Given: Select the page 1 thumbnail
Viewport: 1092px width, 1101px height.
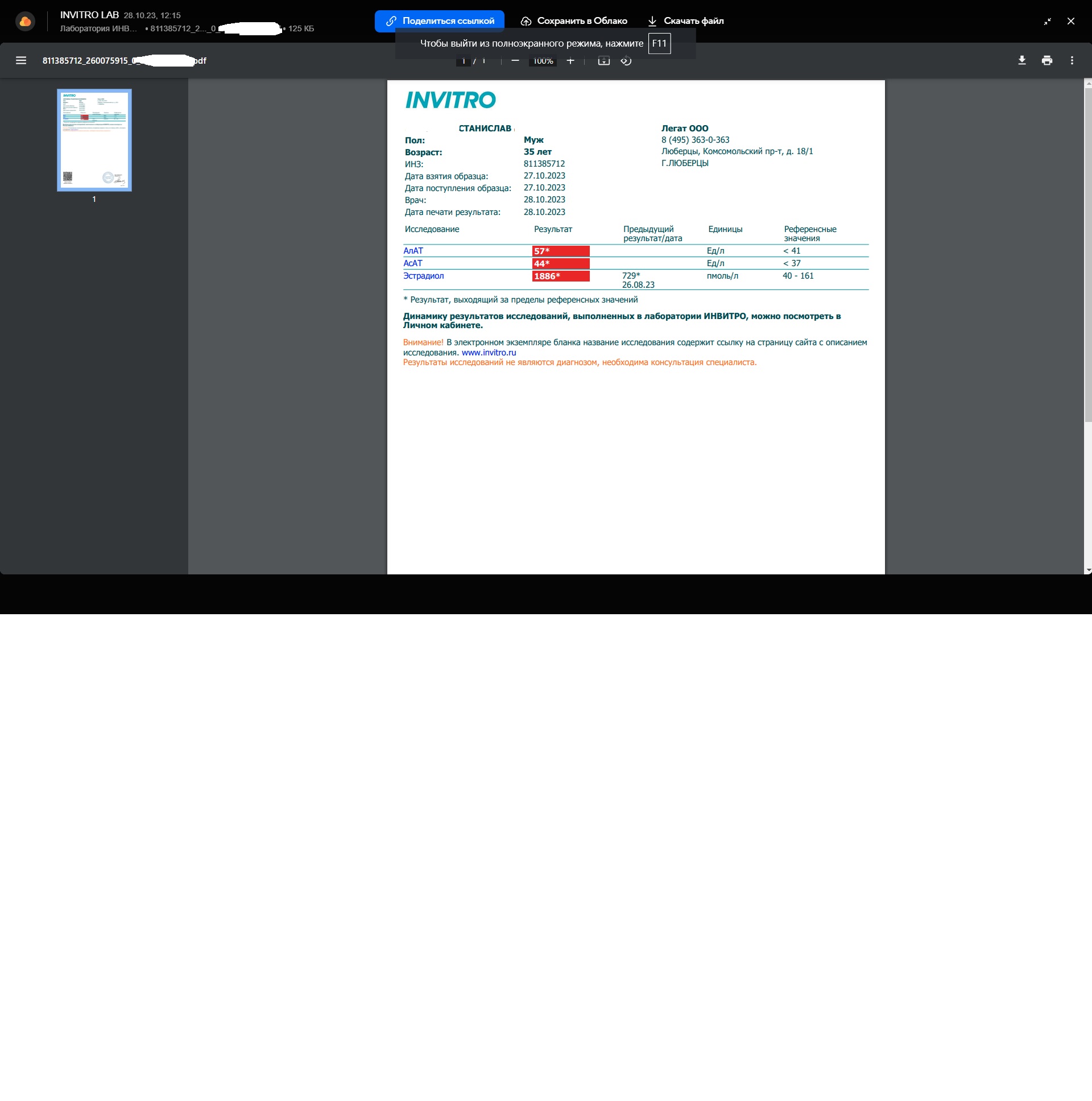Looking at the screenshot, I should (x=94, y=140).
